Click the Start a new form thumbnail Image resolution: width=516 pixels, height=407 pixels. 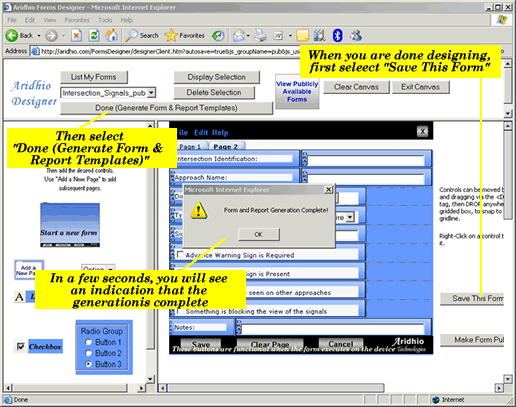tap(70, 225)
